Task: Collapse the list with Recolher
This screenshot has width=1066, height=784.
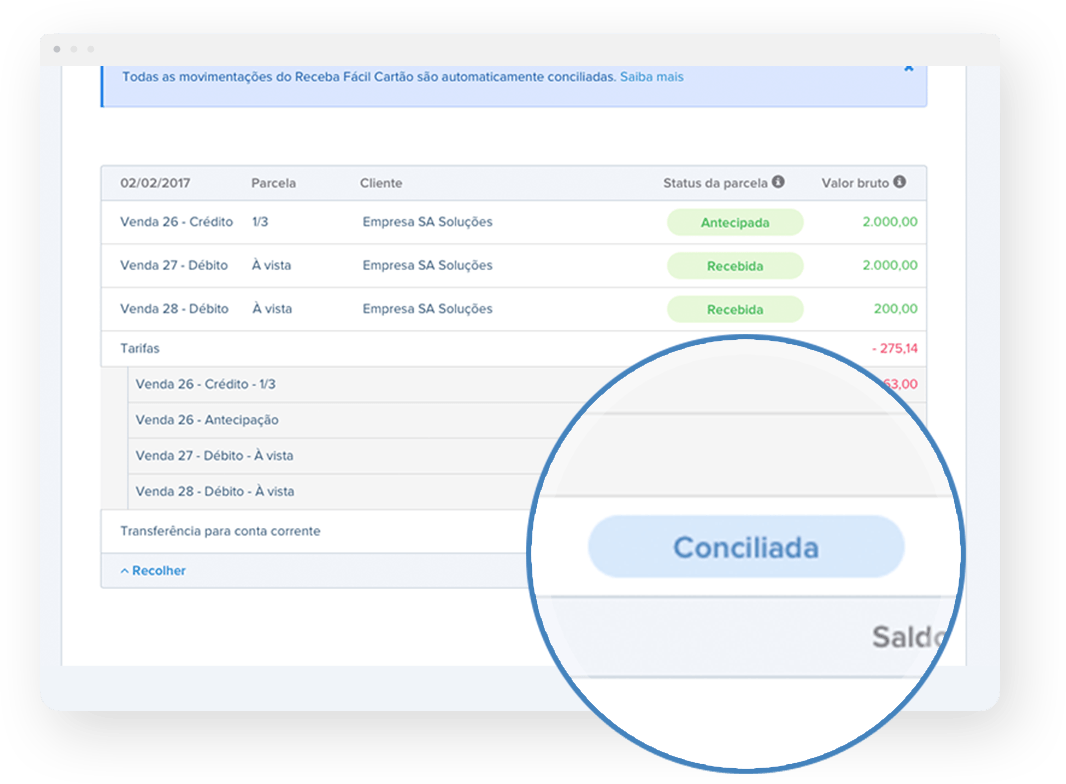Action: 153,570
